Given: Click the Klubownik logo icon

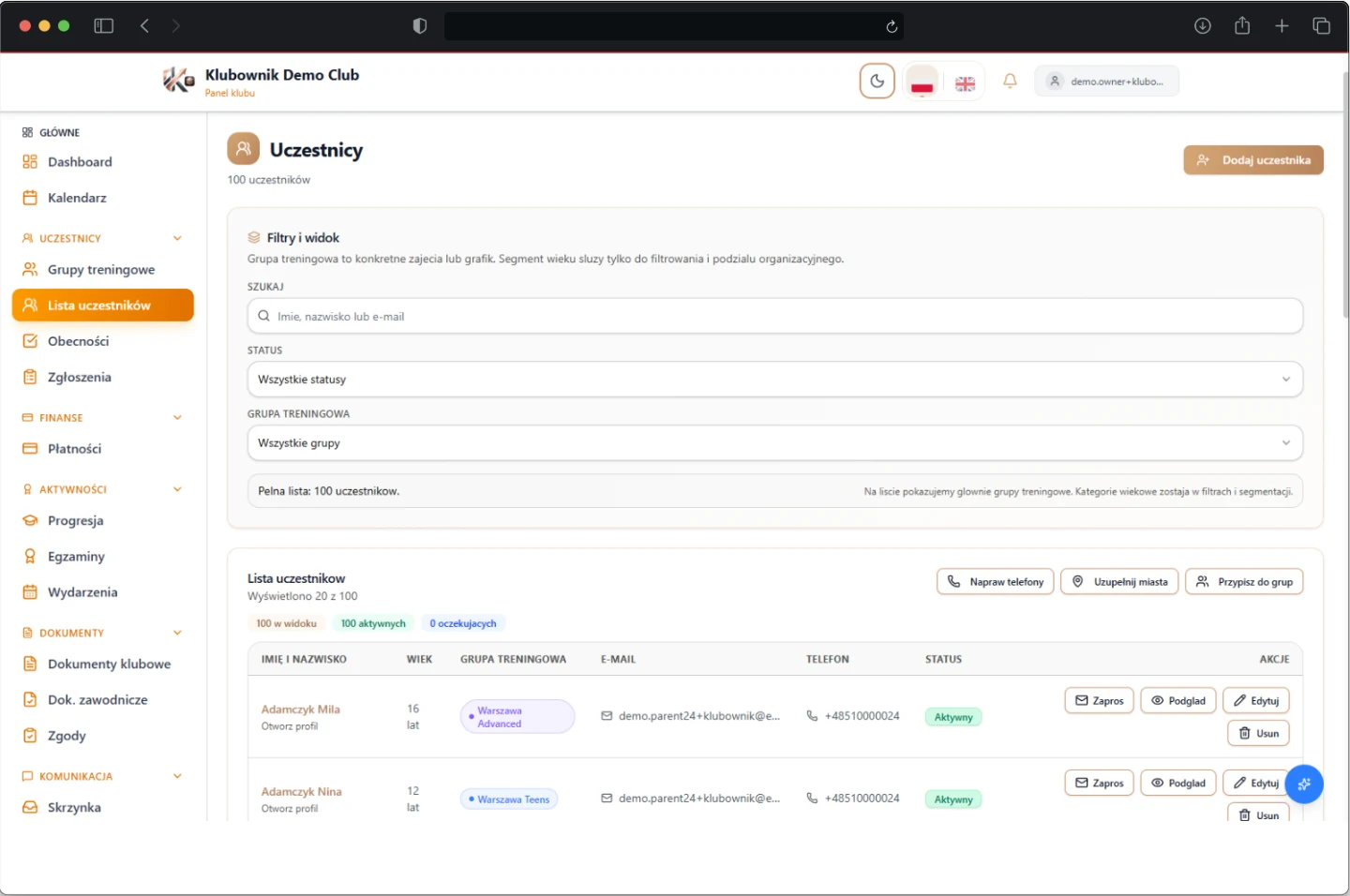Looking at the screenshot, I should pos(178,81).
